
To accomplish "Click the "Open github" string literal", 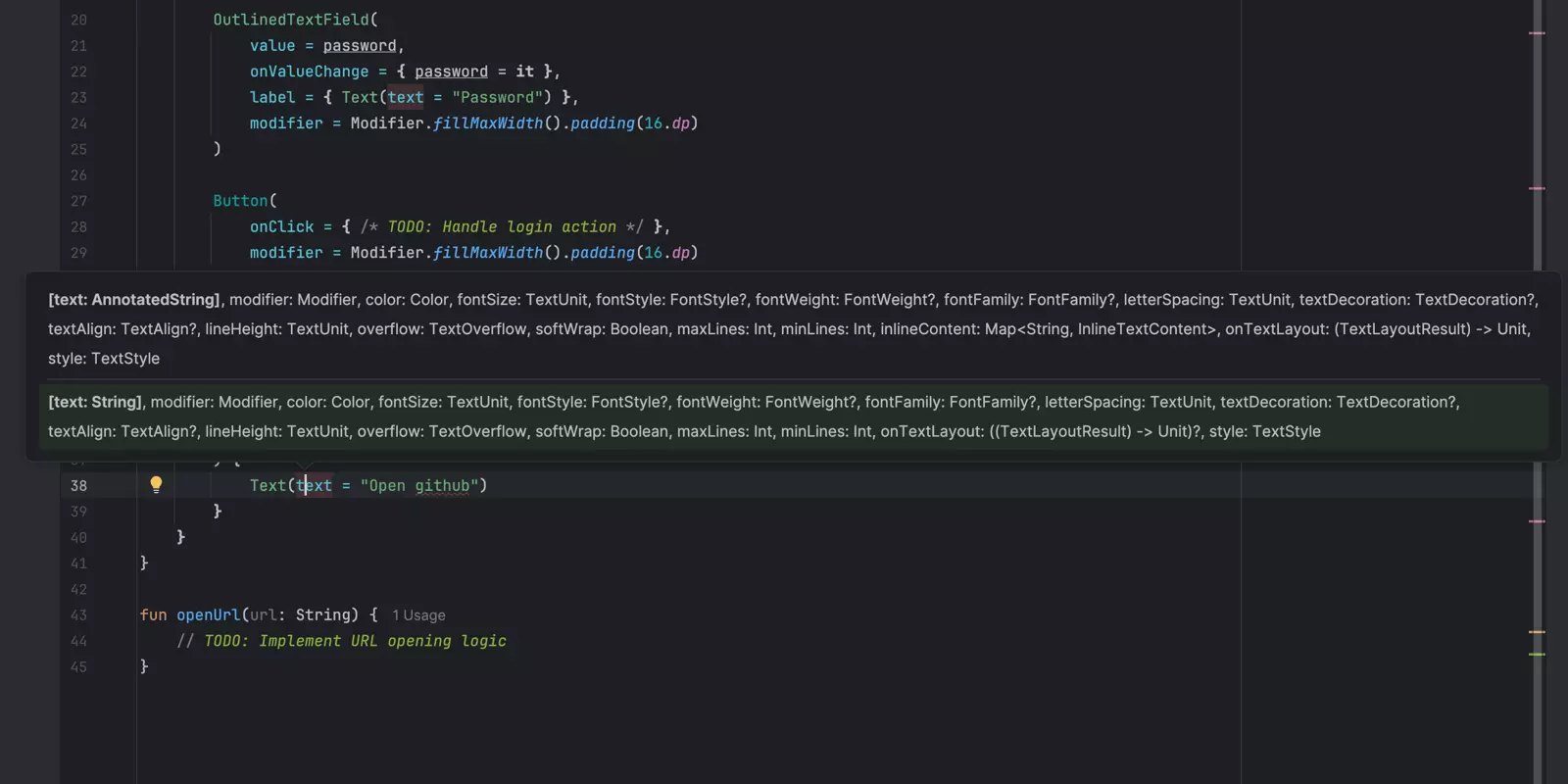I will pyautogui.click(x=418, y=486).
